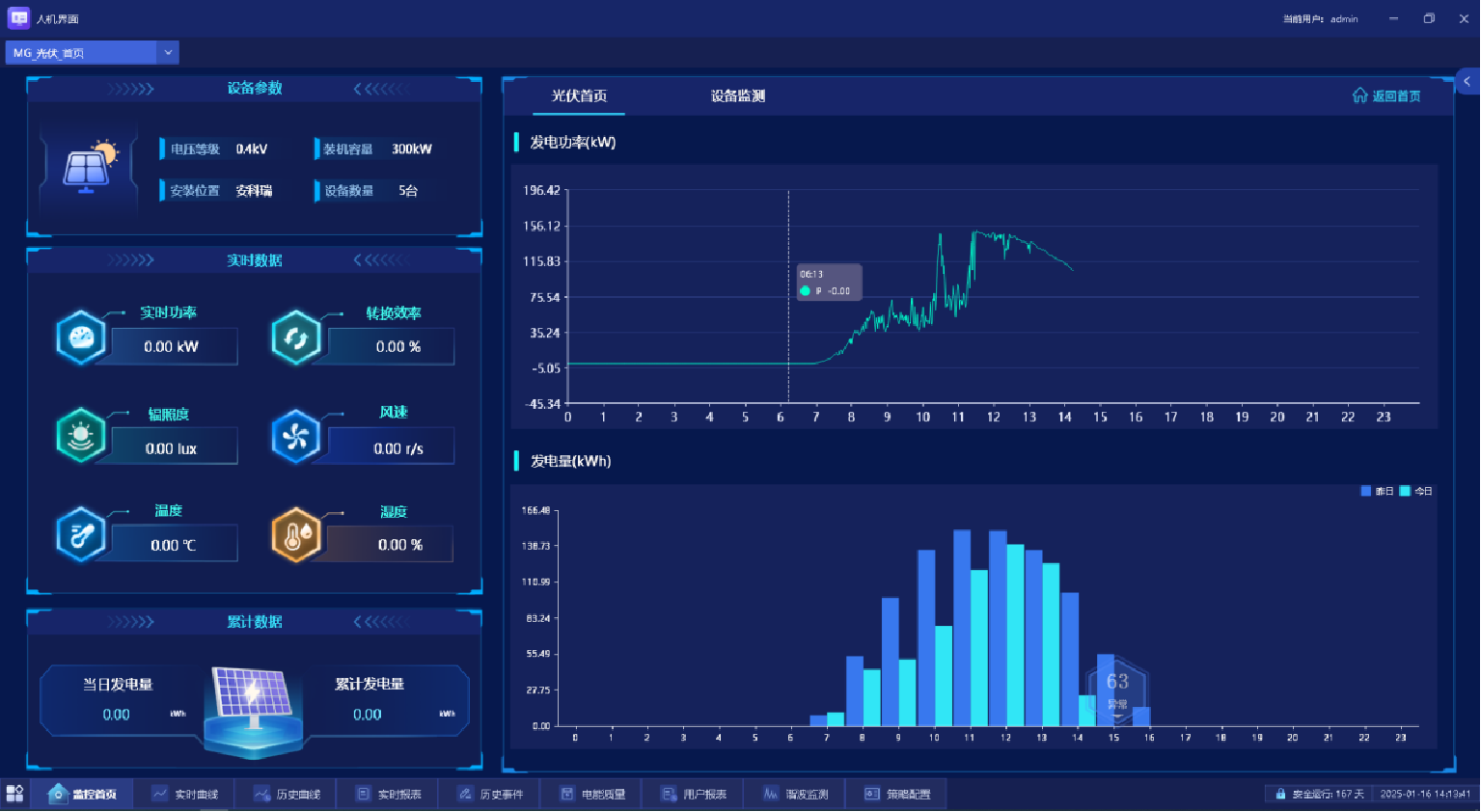Open the 用户报表 bottom tab
This screenshot has width=1481, height=812.
point(693,794)
